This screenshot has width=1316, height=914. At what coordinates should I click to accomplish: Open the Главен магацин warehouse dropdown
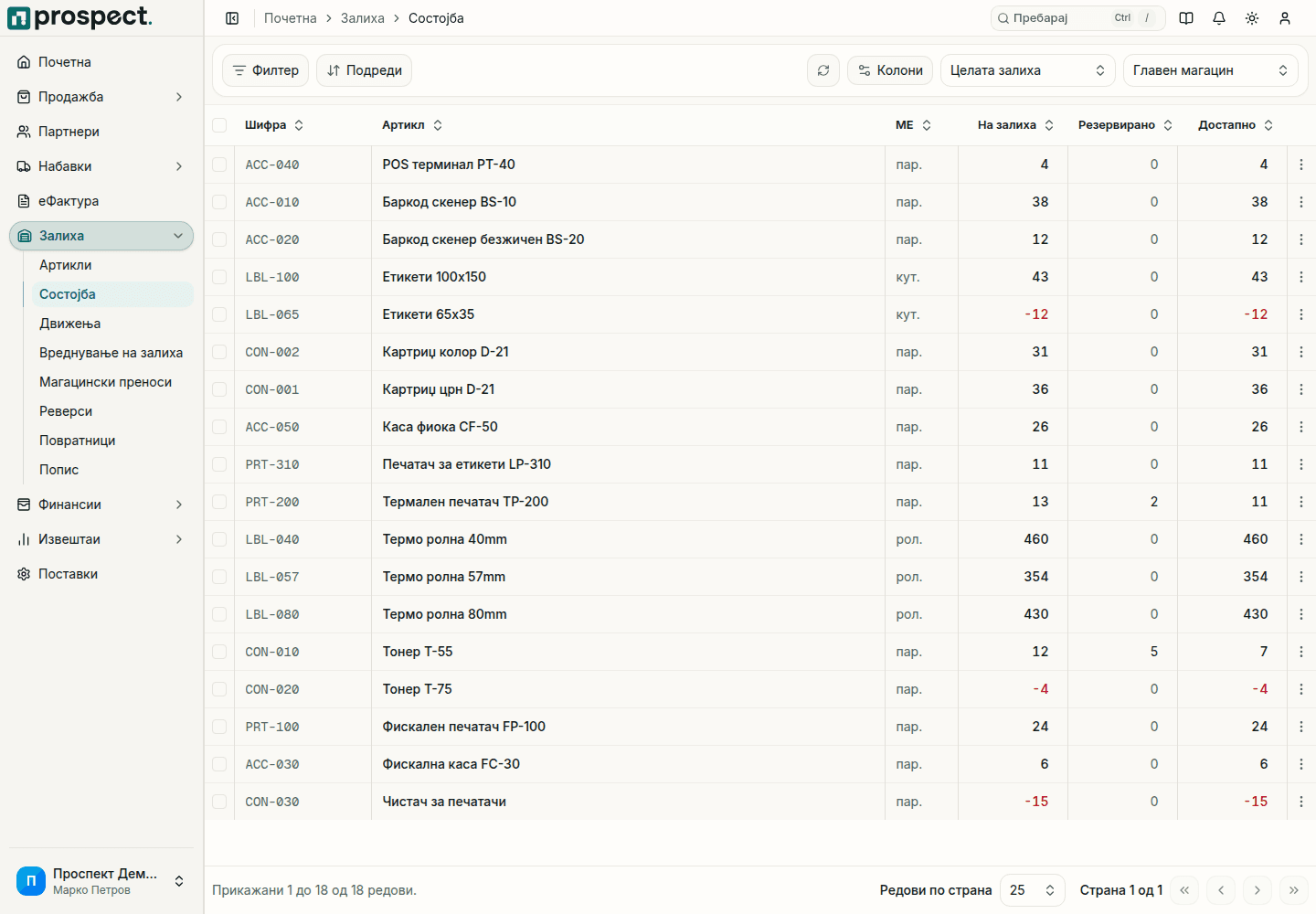tap(1210, 70)
